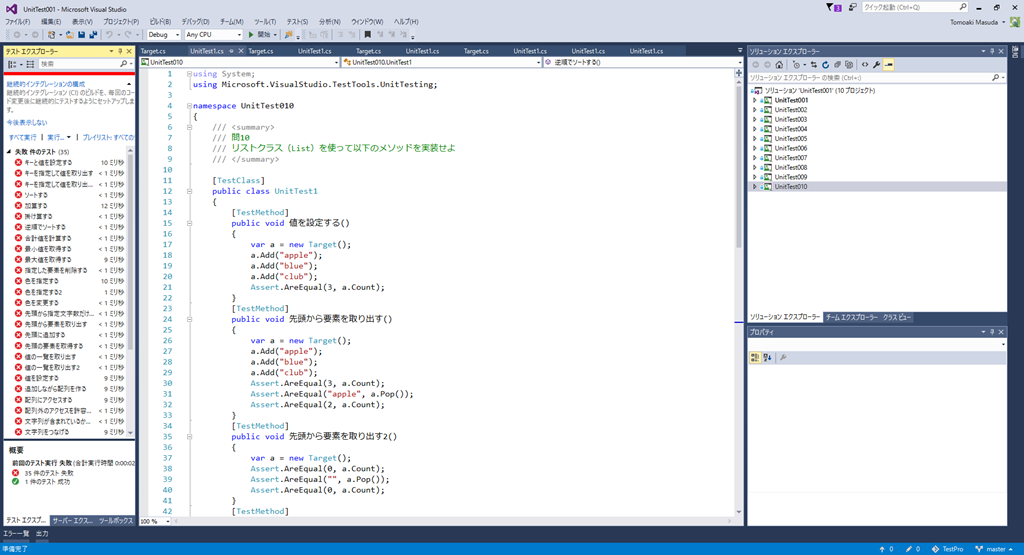Click the すべて実行 link
1024x555 pixels.
22,137
